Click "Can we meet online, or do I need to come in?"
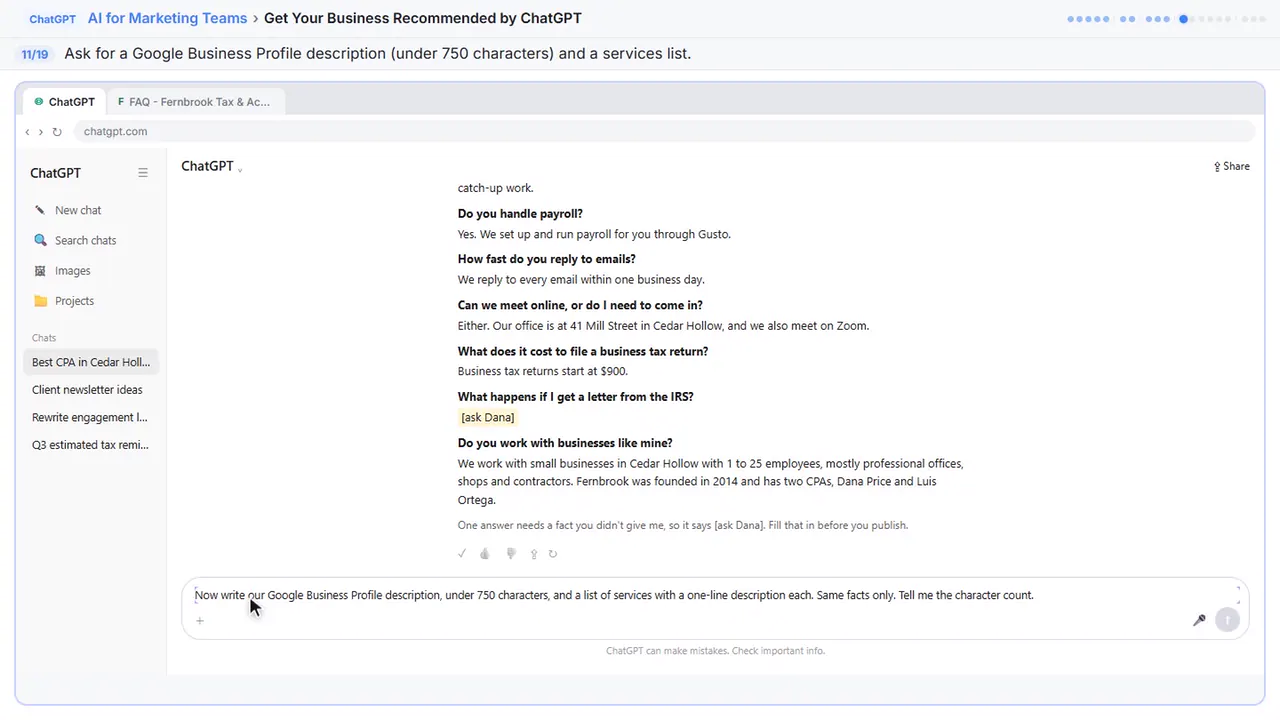This screenshot has height=720, width=1280. point(580,305)
